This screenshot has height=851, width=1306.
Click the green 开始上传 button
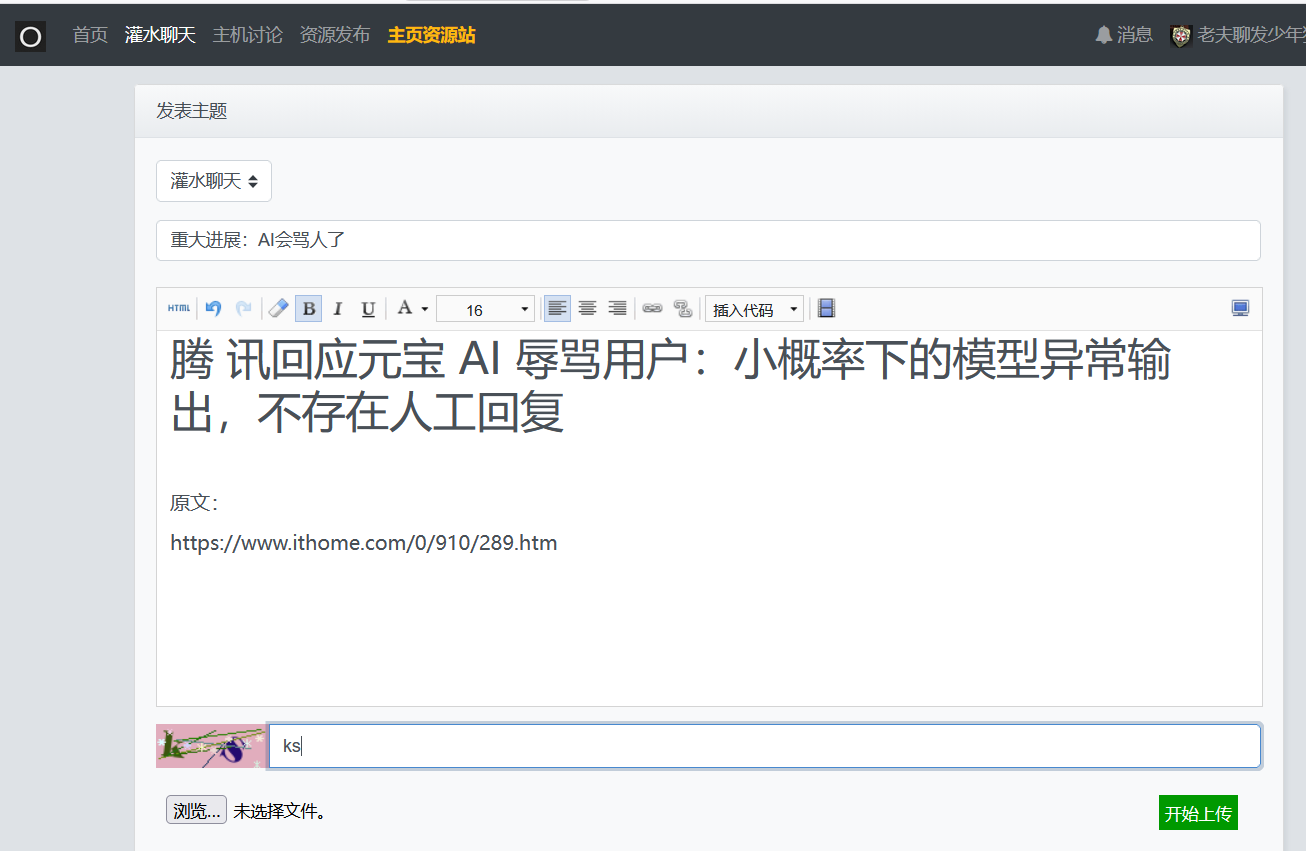pyautogui.click(x=1198, y=813)
